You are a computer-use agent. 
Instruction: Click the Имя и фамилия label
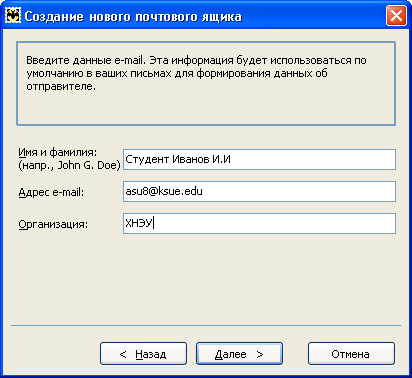coord(58,152)
